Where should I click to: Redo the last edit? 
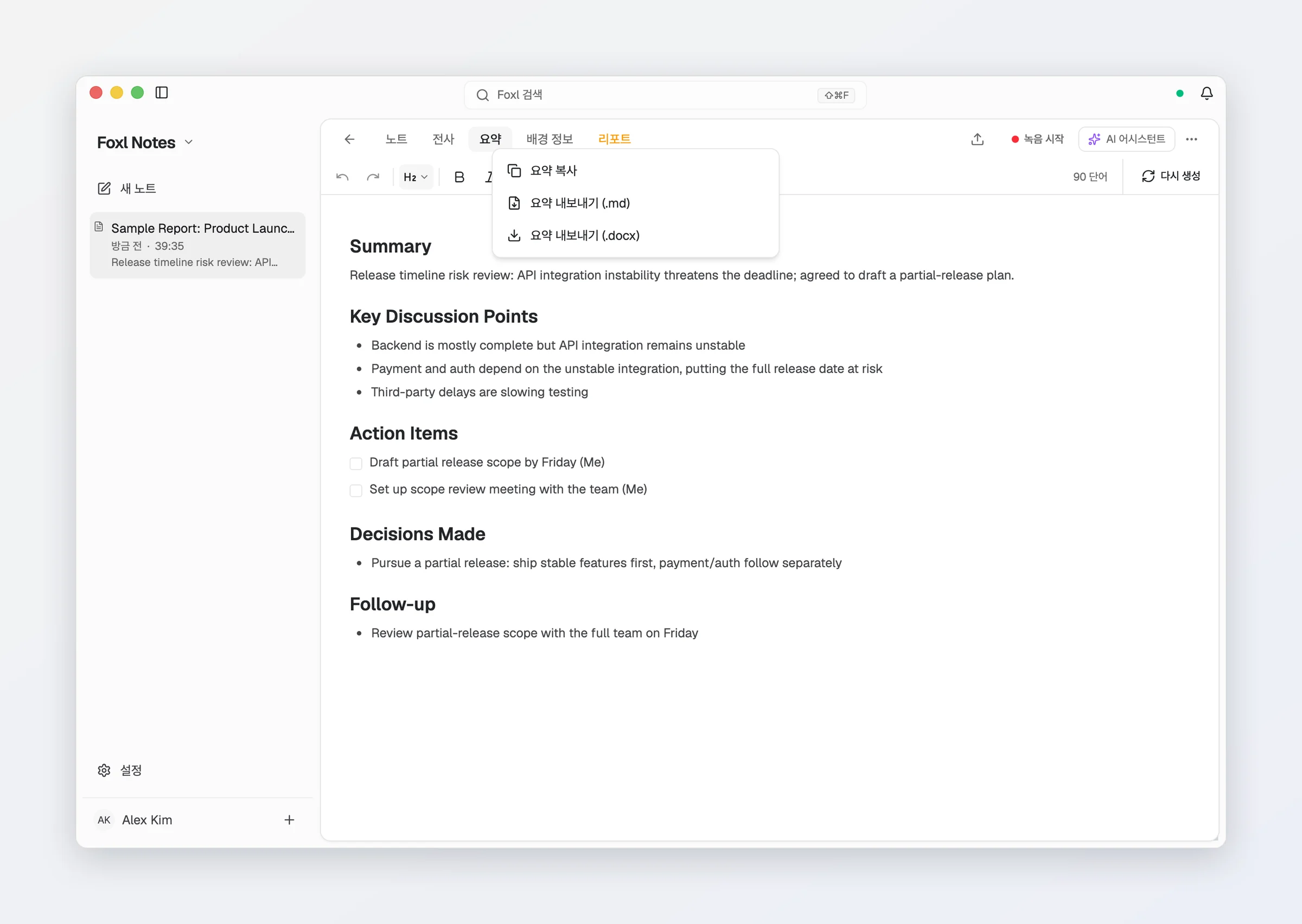click(373, 177)
